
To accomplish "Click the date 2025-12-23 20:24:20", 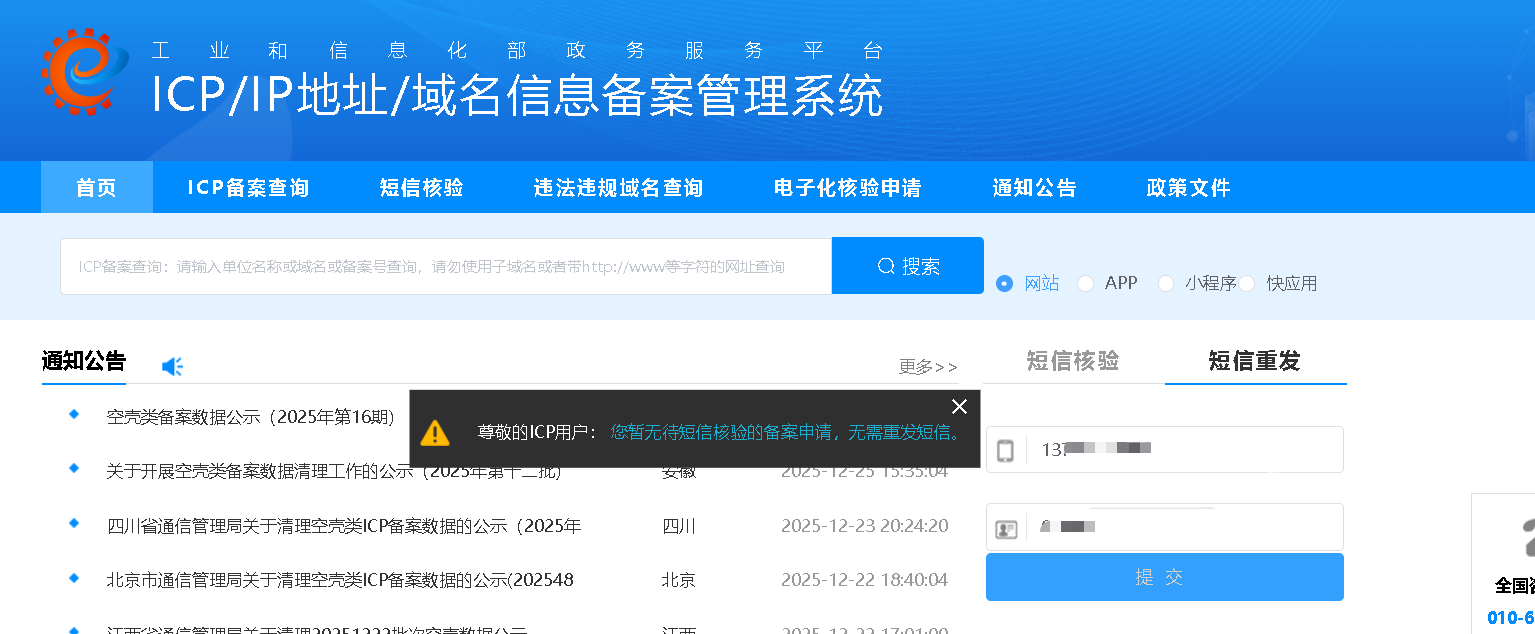I will point(865,526).
